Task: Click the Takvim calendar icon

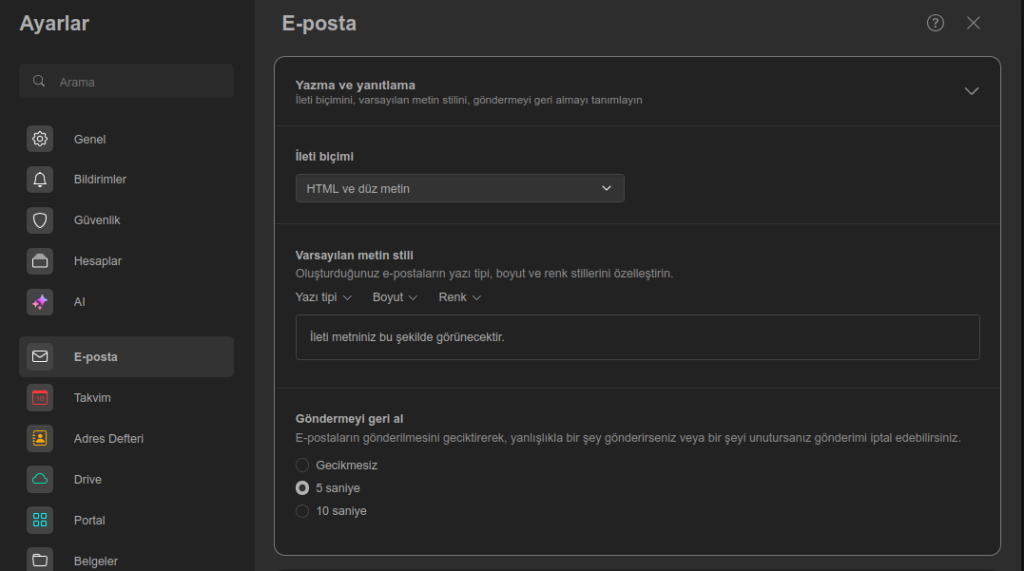Action: click(40, 398)
